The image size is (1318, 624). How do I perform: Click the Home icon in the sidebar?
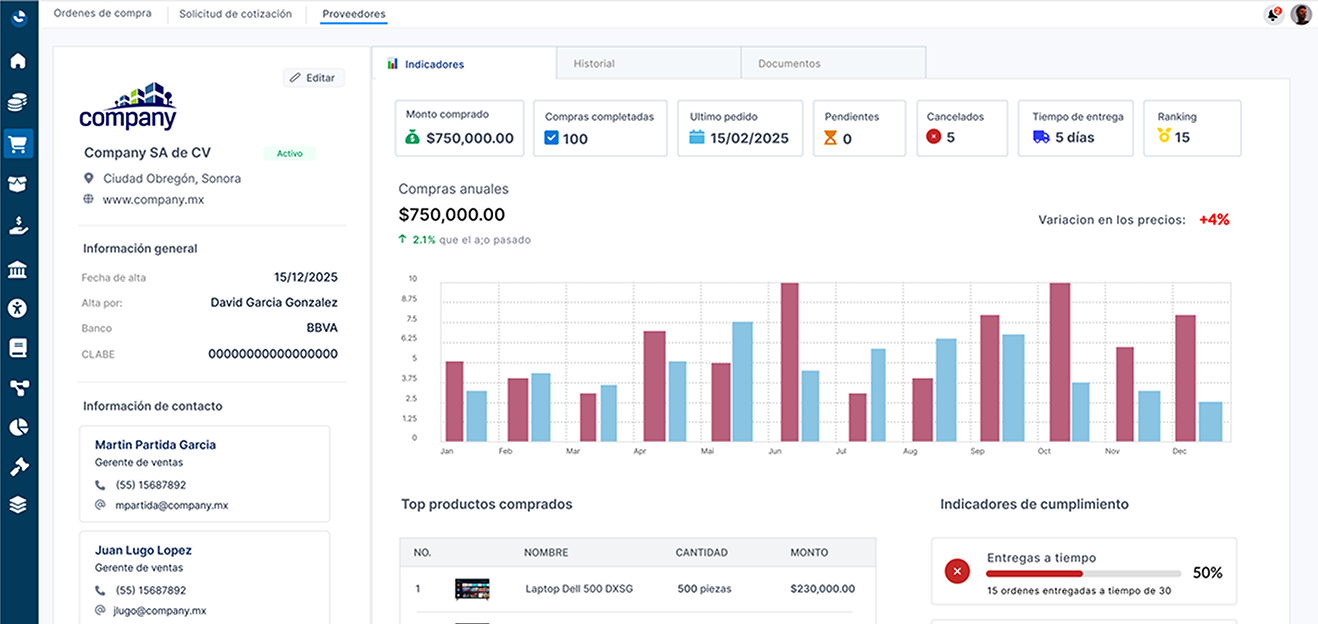point(18,61)
